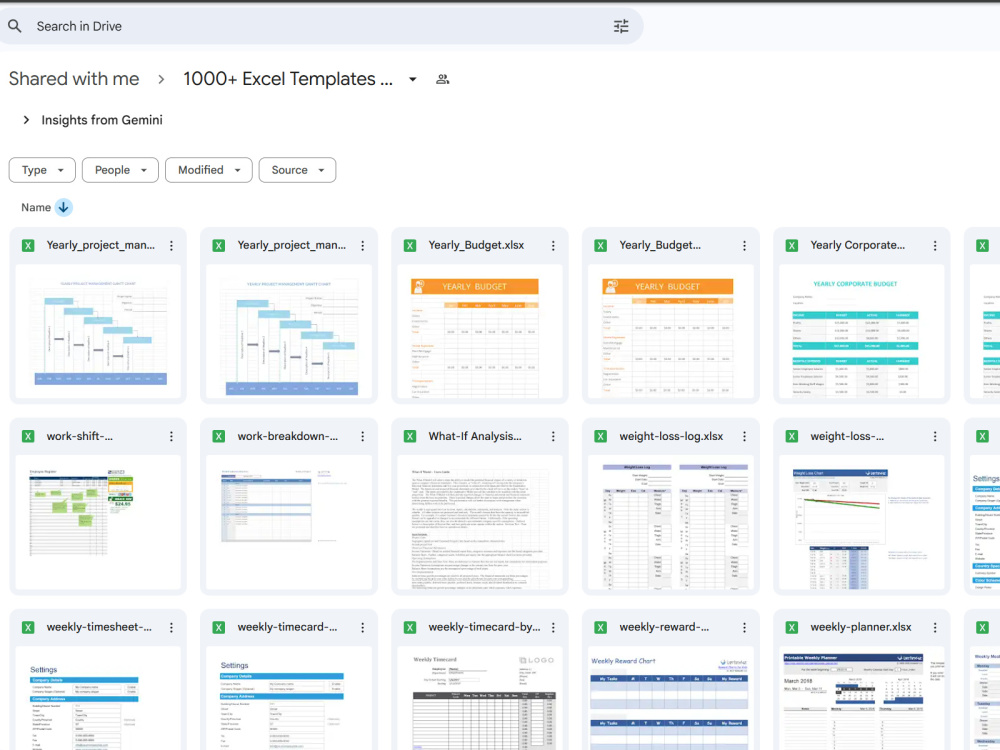The image size is (1000, 750).
Task: Click Excel icon of Yearly_Budget.xlsx
Action: (410, 246)
